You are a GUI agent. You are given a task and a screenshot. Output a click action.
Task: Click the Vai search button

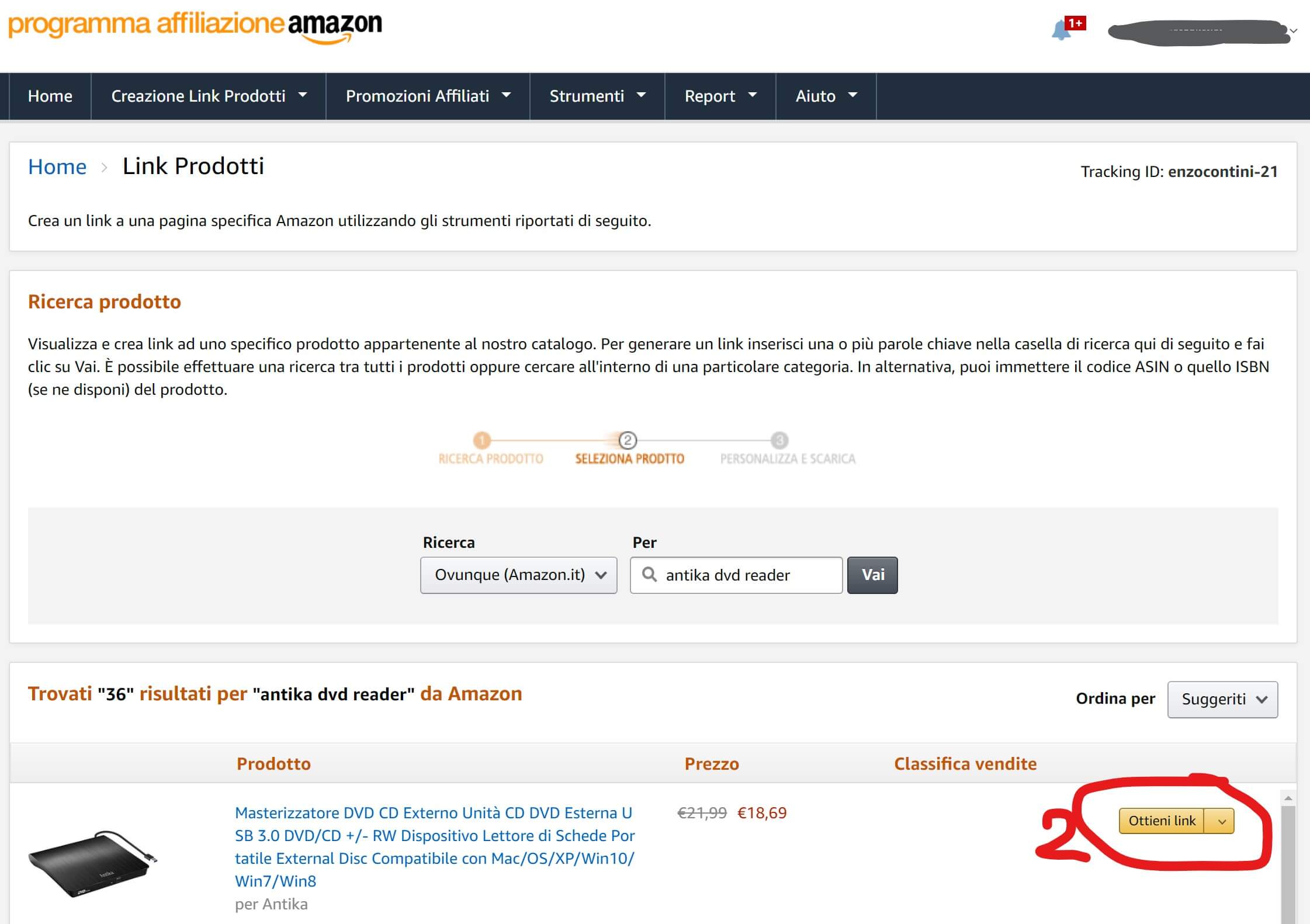point(872,575)
